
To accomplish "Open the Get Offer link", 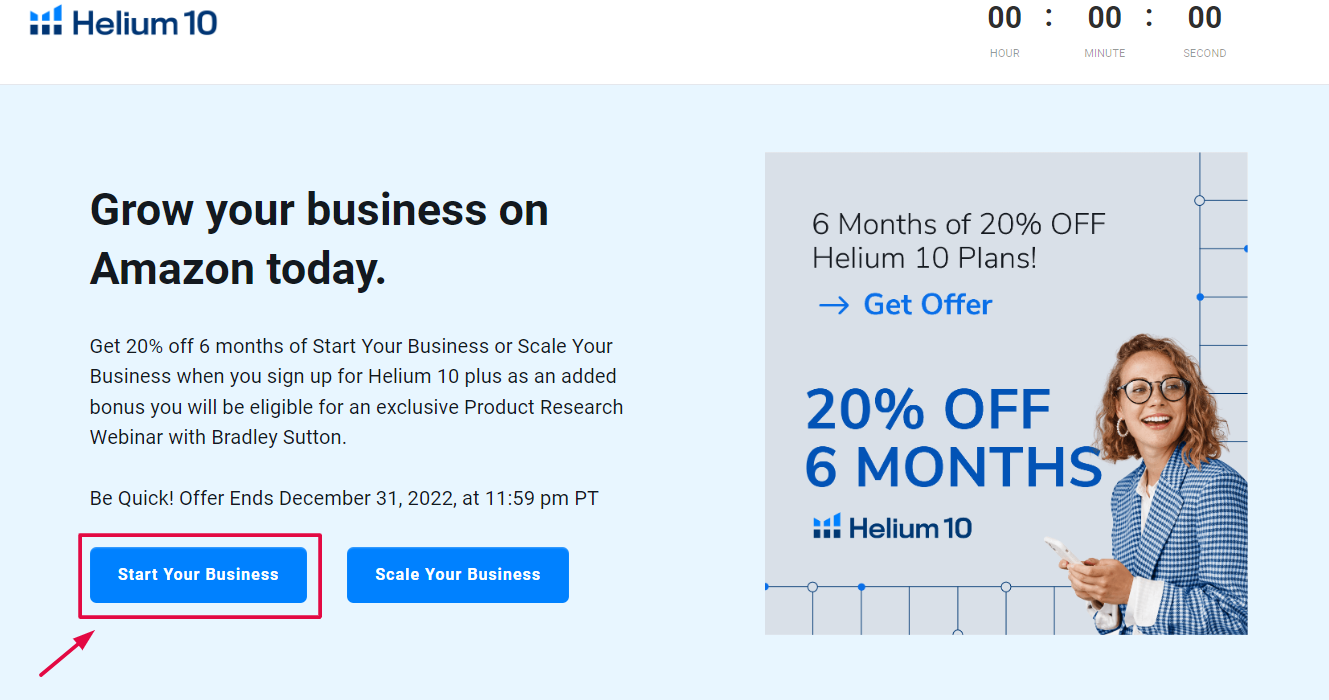I will [x=927, y=304].
